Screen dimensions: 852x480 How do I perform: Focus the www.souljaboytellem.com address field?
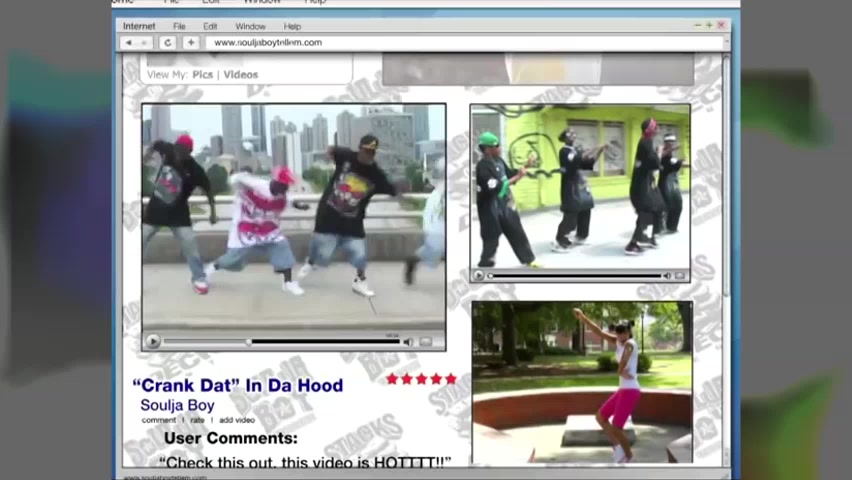467,42
